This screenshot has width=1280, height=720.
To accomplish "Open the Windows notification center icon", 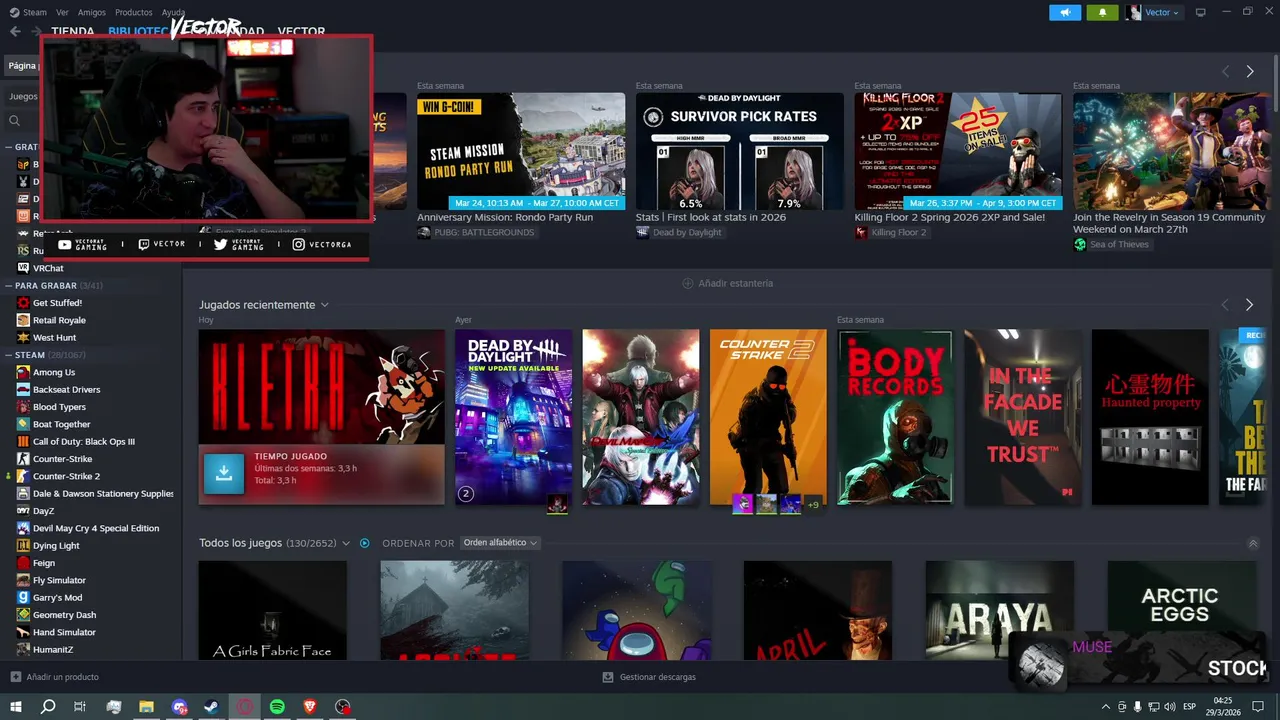I will pos(1258,707).
